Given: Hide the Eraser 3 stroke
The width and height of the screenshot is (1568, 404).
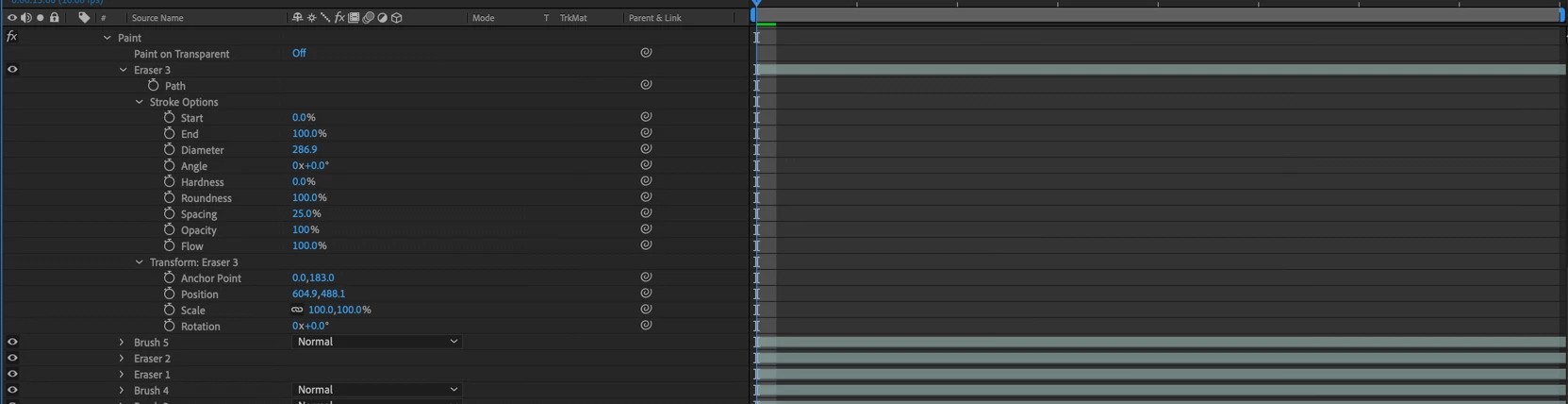Looking at the screenshot, I should [12, 69].
